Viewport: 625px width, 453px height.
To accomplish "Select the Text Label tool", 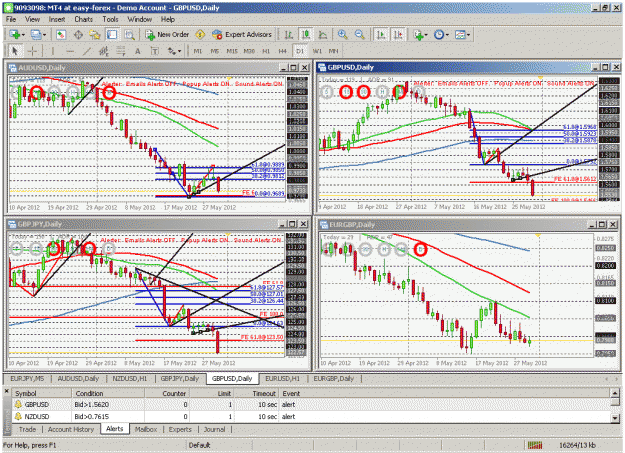I will (x=154, y=51).
